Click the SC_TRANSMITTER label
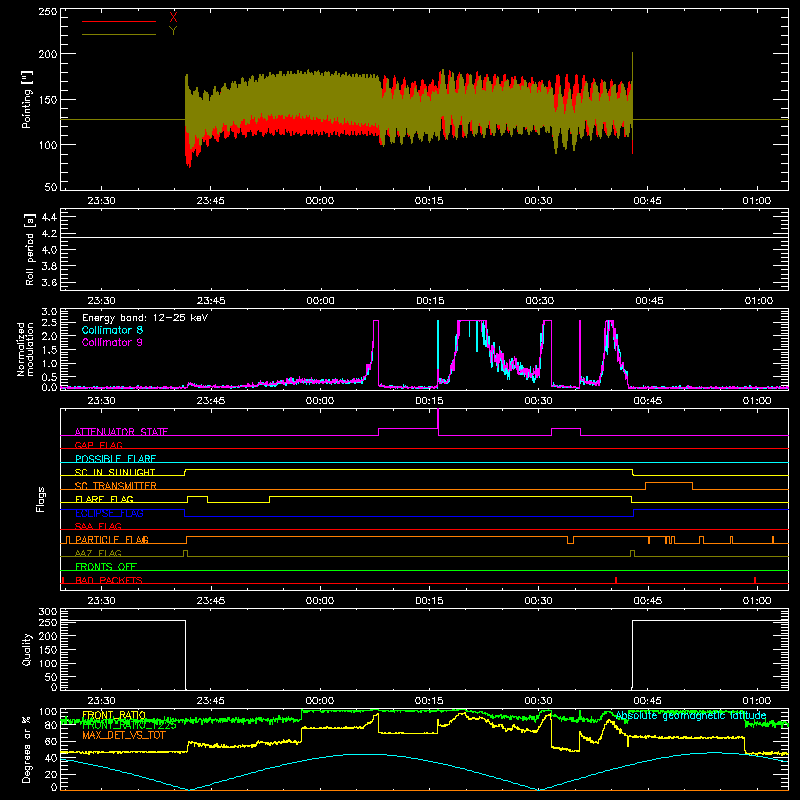The width and height of the screenshot is (800, 800). (x=116, y=486)
